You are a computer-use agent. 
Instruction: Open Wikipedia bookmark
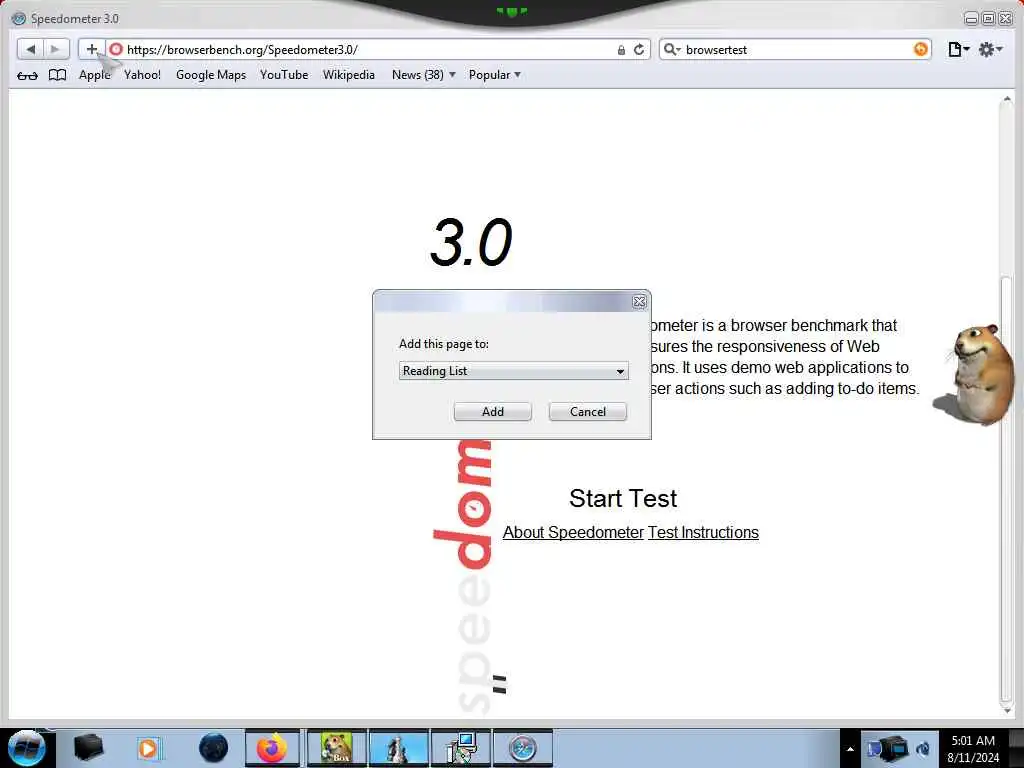click(x=349, y=75)
